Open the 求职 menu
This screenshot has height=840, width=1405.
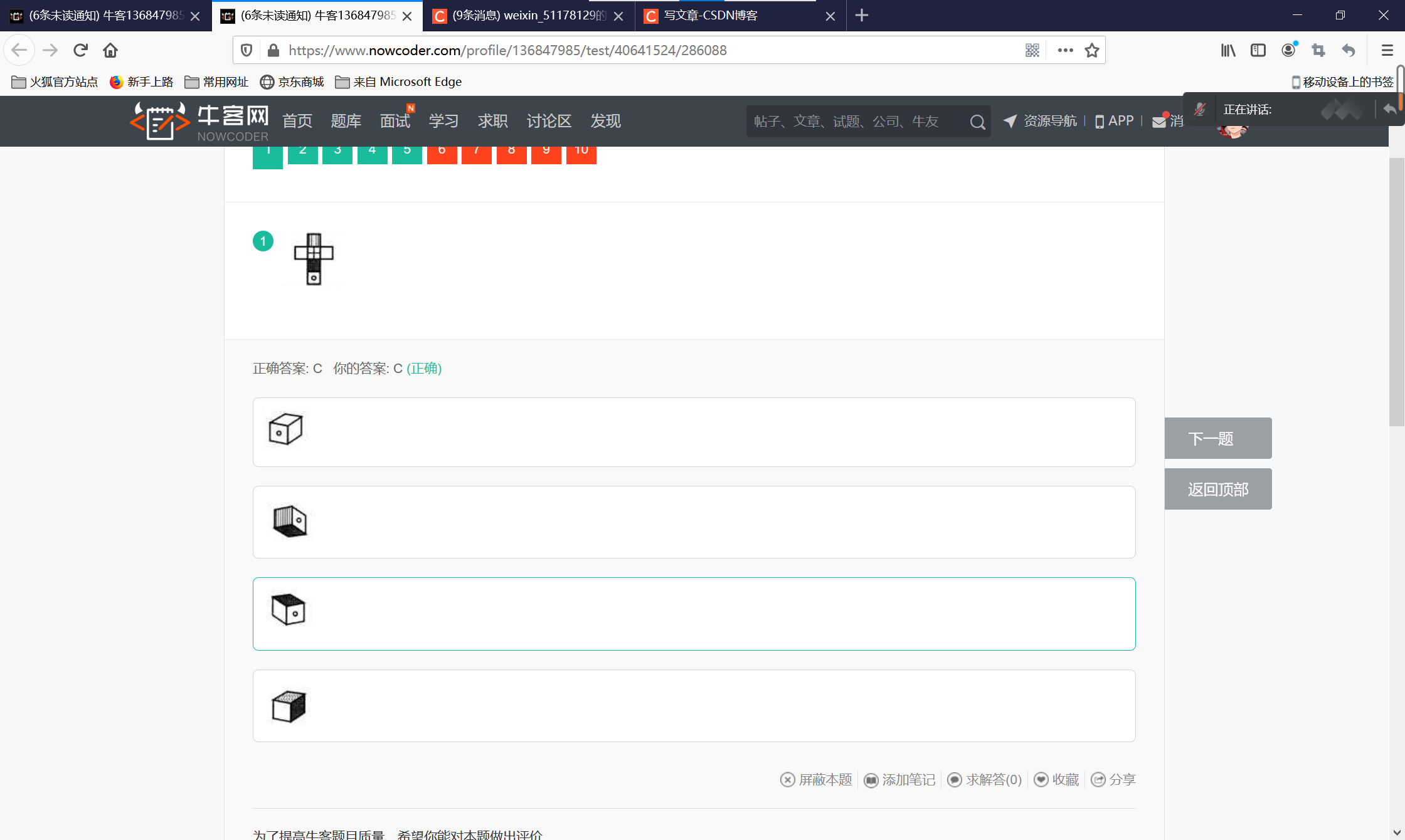coord(493,121)
